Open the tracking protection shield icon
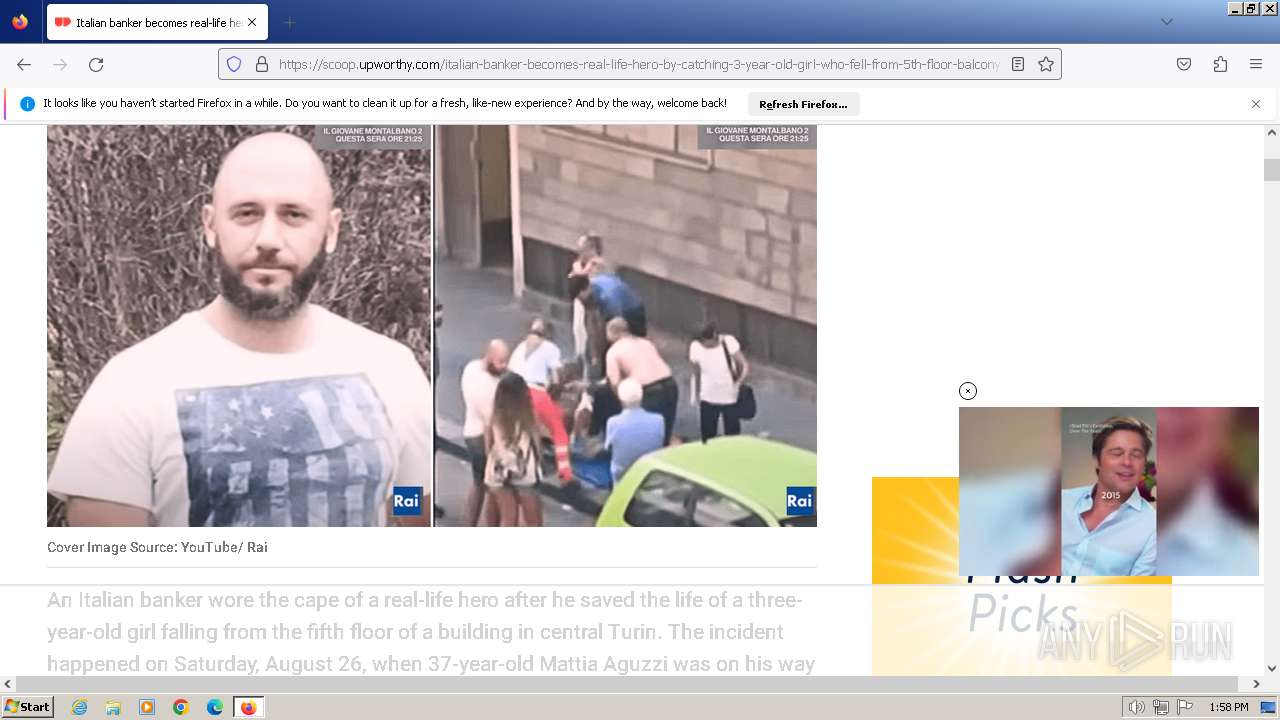Screen dimensions: 1280x720 [x=234, y=64]
